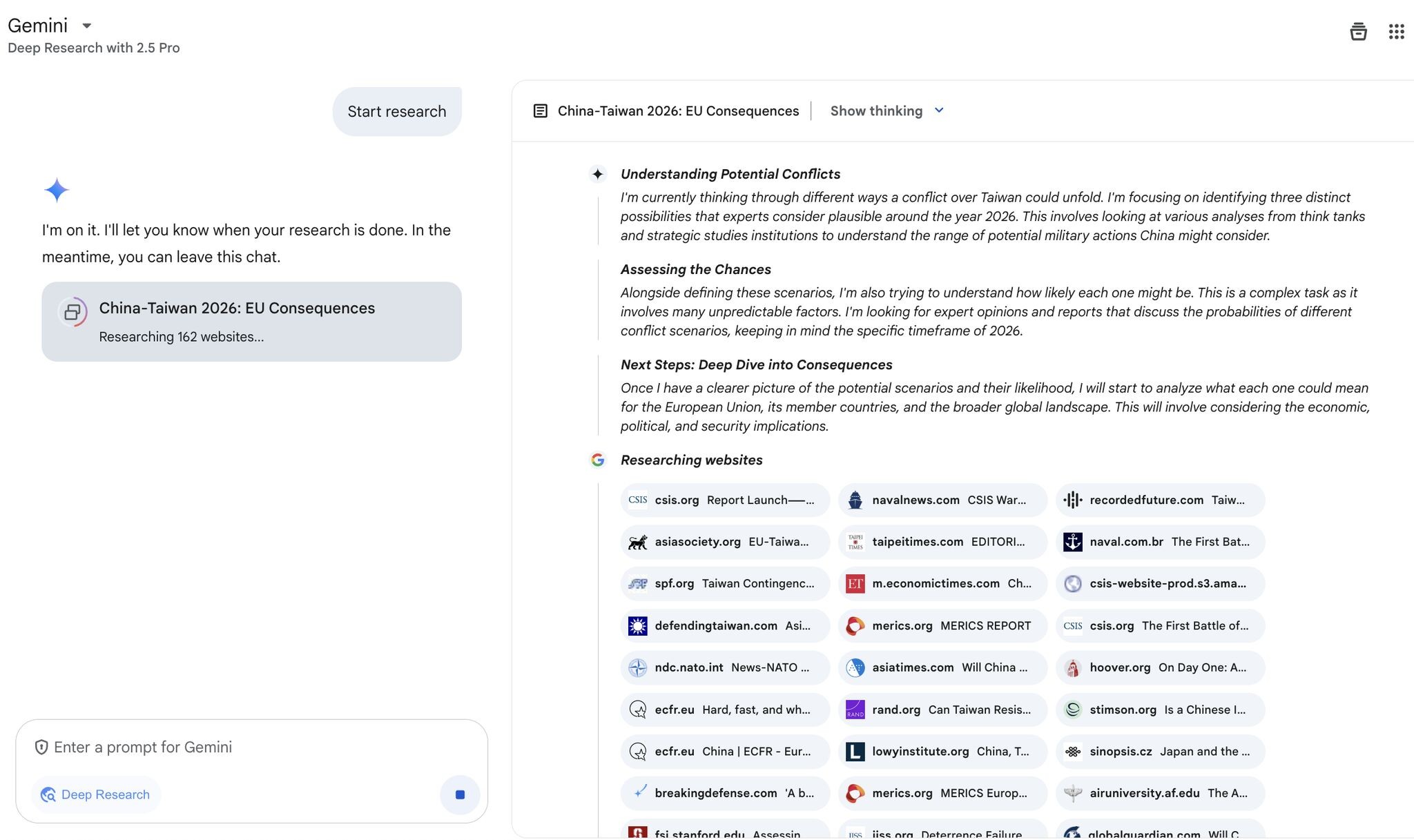This screenshot has width=1414, height=840.
Task: Open stimson.org Is a Chinese I... chip
Action: click(1160, 710)
